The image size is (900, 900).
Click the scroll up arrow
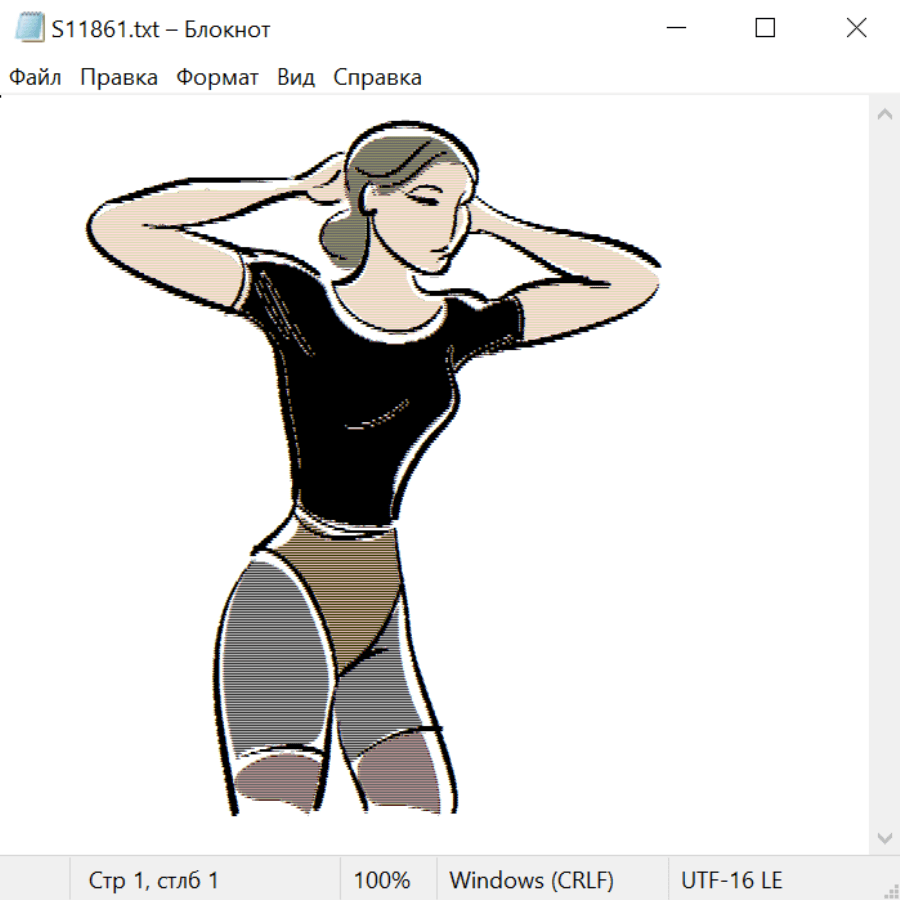(x=884, y=115)
